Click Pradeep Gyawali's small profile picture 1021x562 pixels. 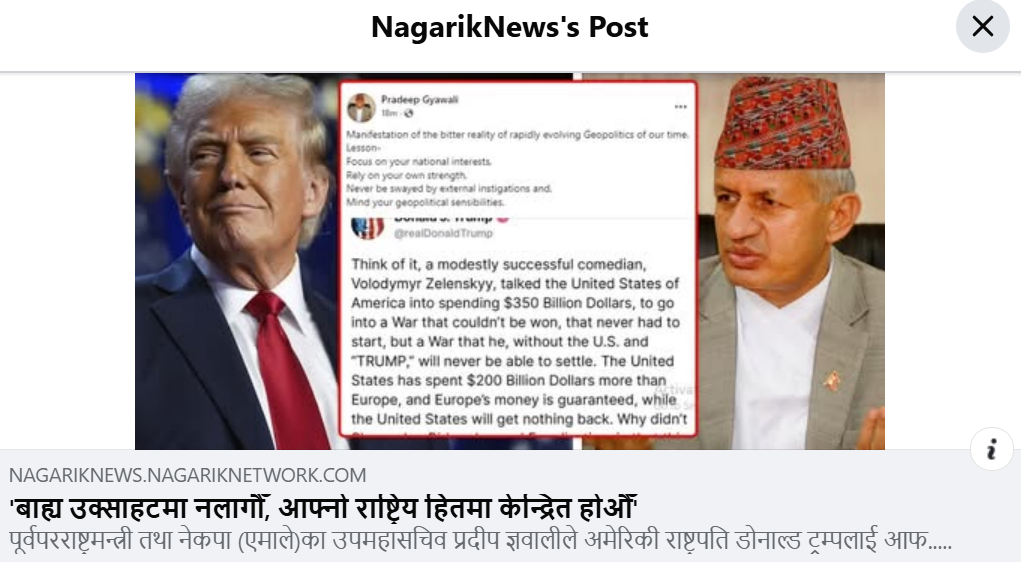(x=361, y=107)
